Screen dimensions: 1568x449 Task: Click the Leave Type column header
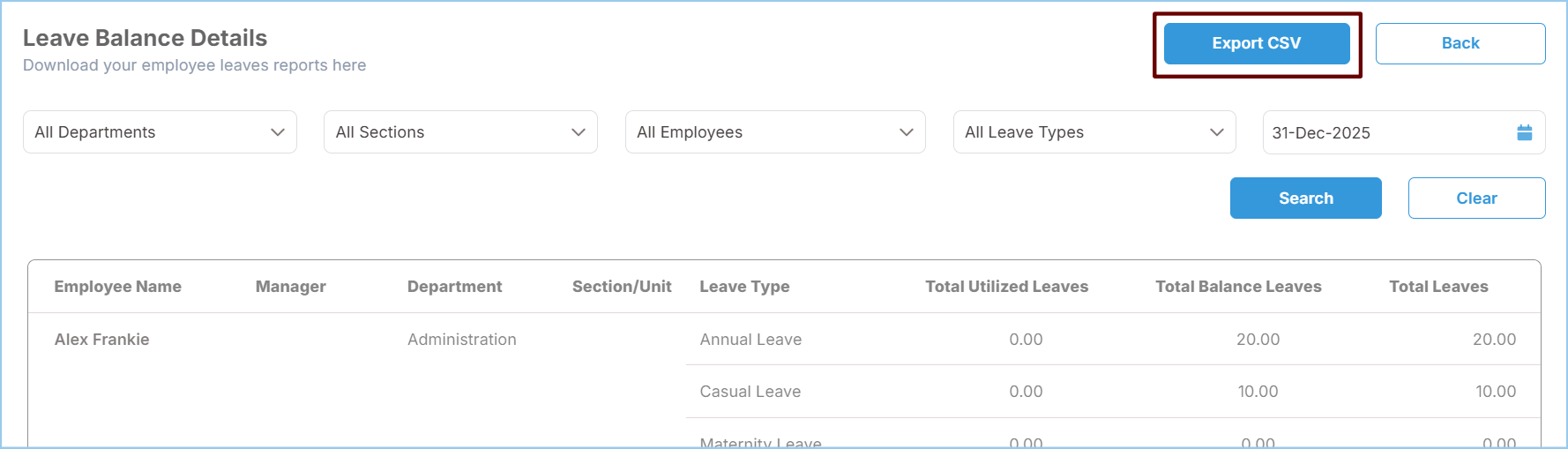(x=744, y=287)
